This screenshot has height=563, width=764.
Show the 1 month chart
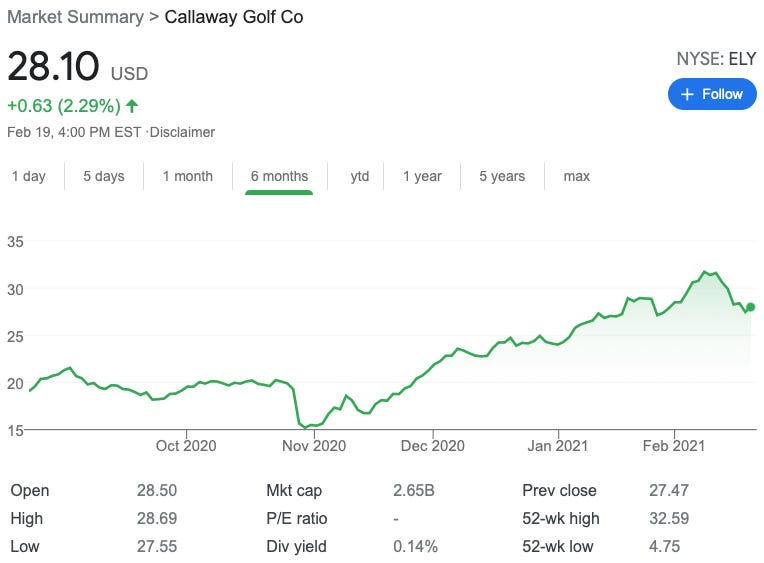188,176
